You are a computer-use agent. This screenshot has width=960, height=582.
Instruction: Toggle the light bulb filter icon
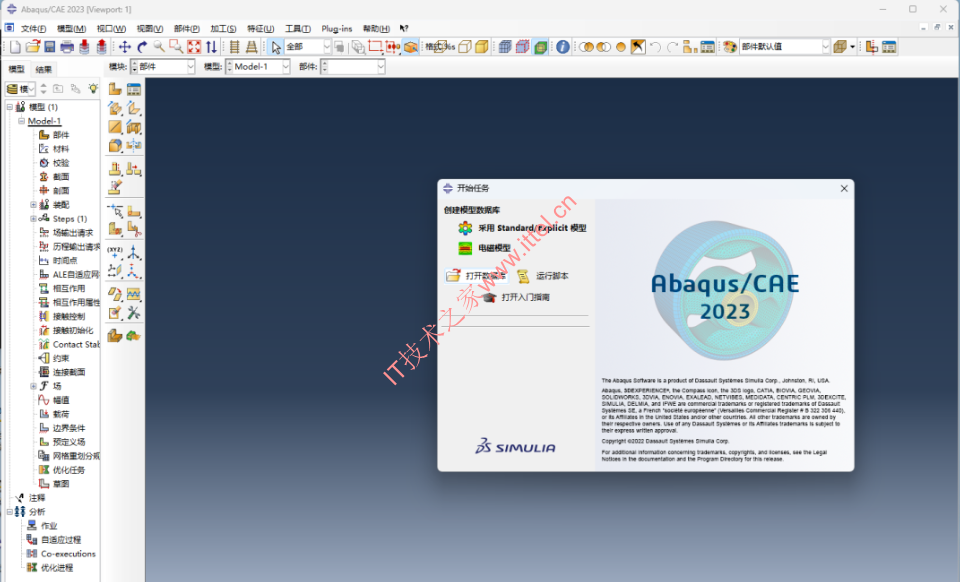(x=92, y=89)
